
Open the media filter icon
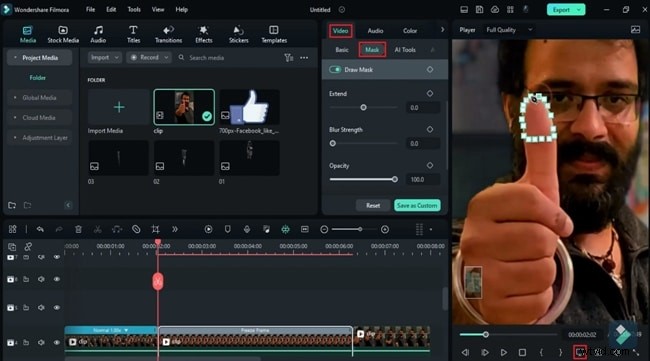pos(289,58)
